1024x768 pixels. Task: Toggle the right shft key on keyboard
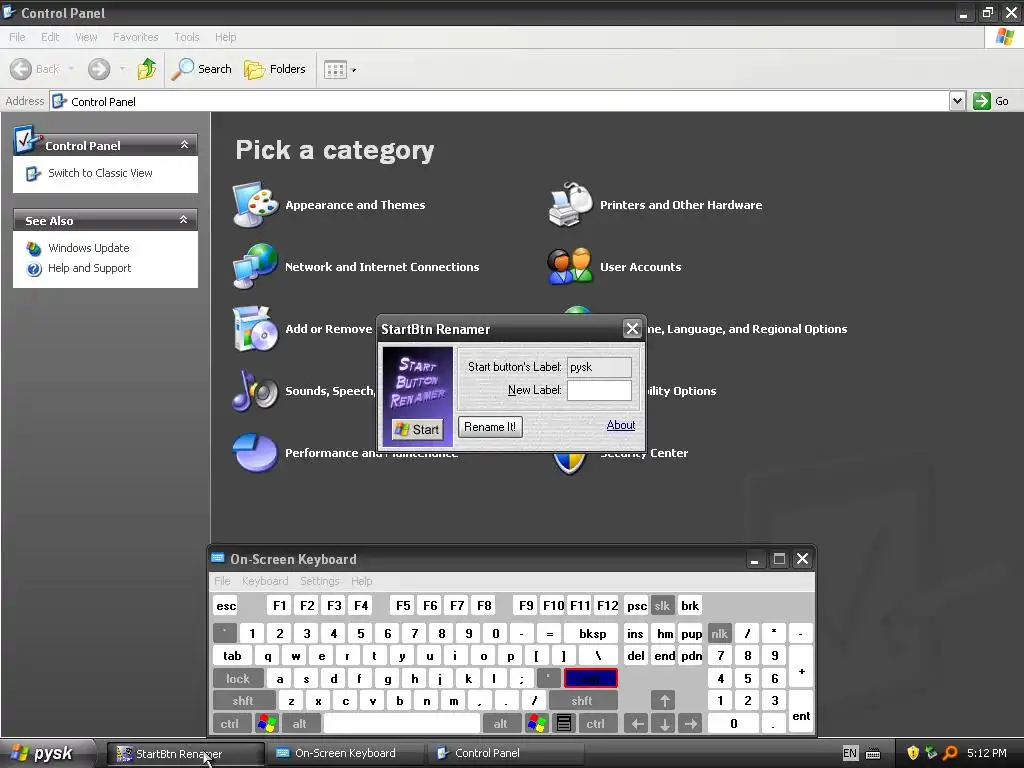point(582,701)
